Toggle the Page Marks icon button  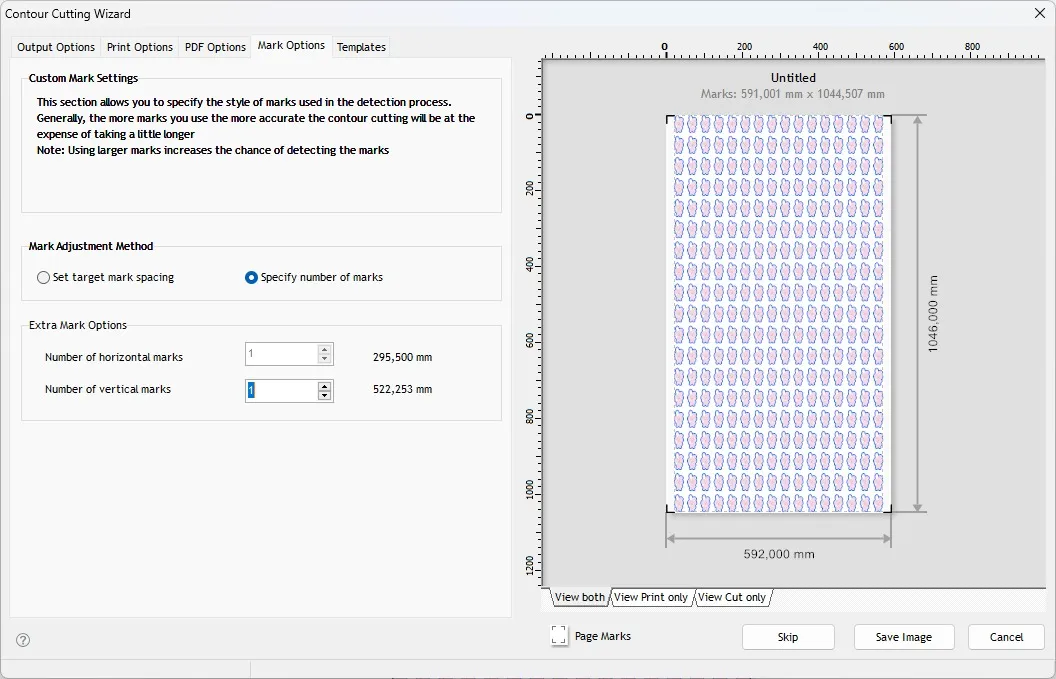pos(559,635)
